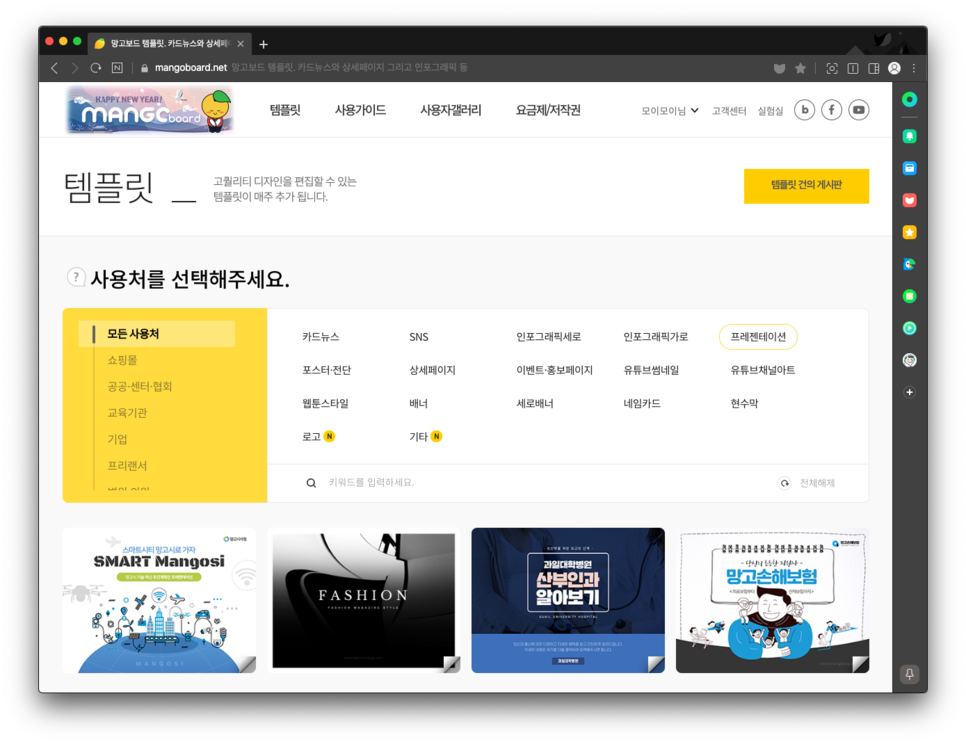Click the browser profile avatar icon
966x744 pixels.
pyautogui.click(x=895, y=68)
